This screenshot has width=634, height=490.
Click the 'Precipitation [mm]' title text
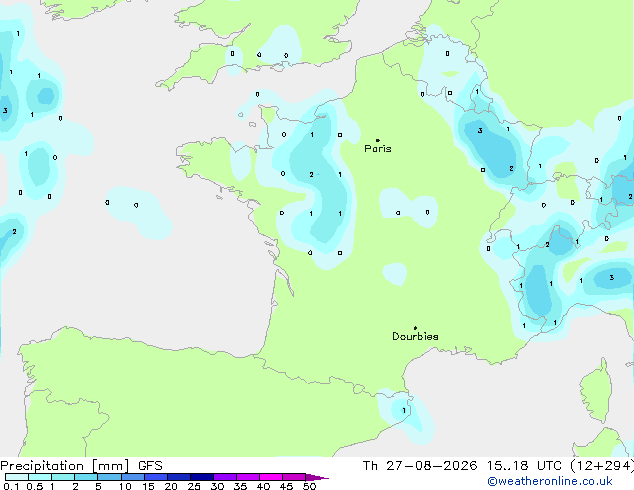(65, 466)
